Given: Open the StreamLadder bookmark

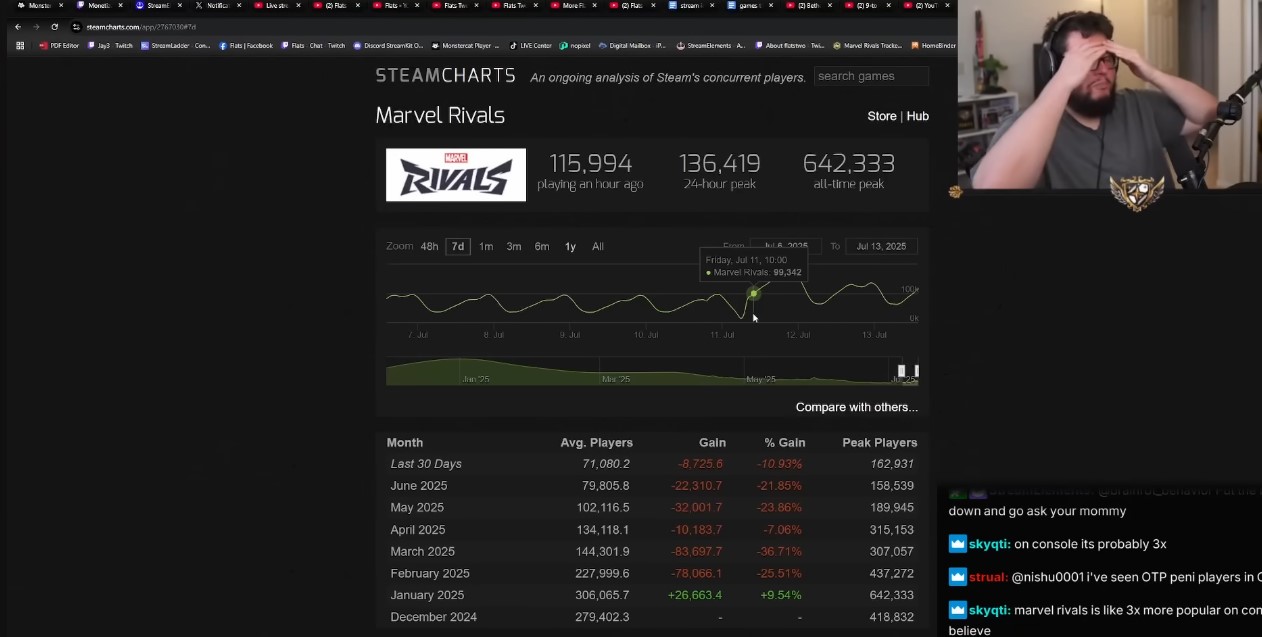Looking at the screenshot, I should click(x=175, y=45).
